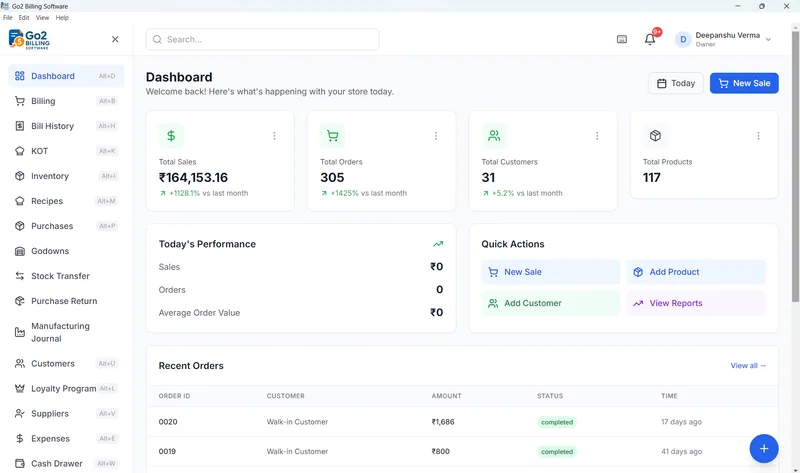Click the Today date button

pos(676,83)
